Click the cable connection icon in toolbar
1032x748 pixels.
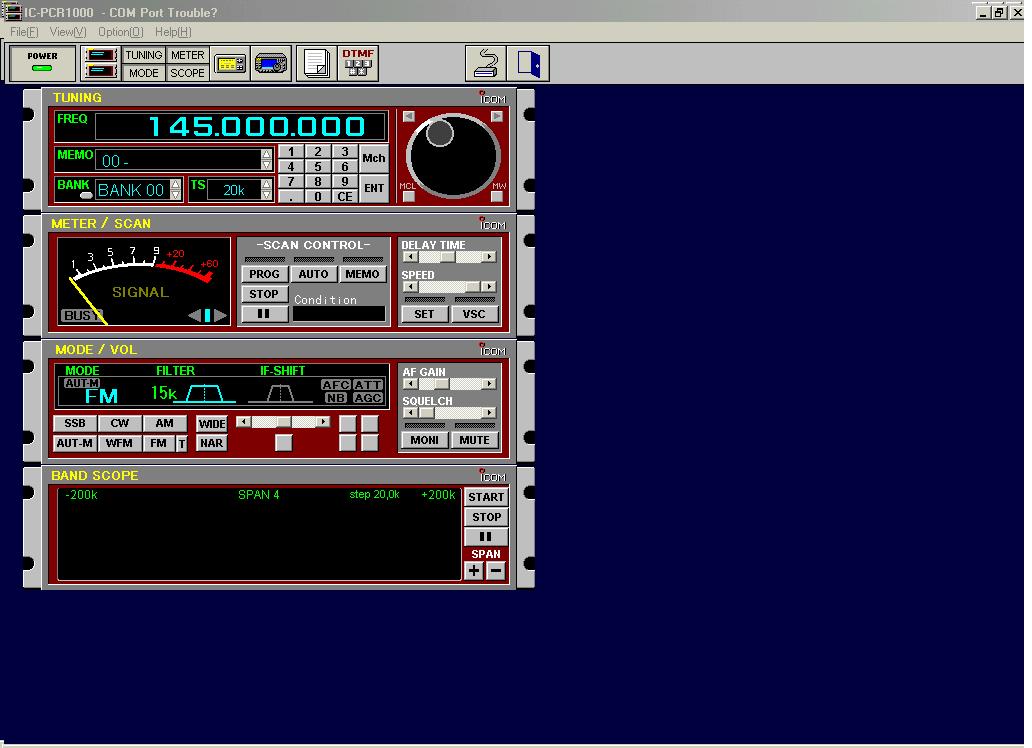[486, 64]
